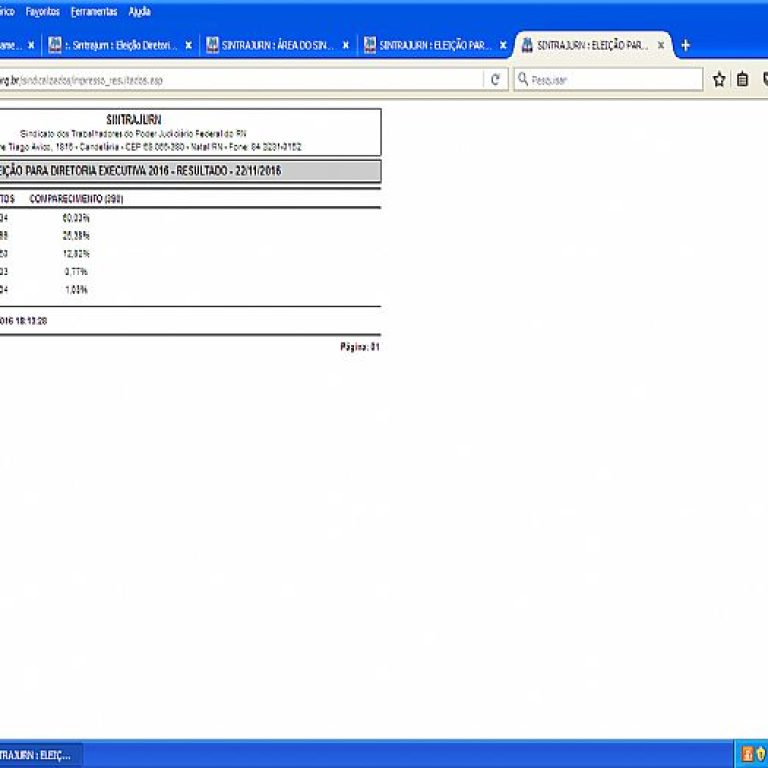The height and width of the screenshot is (768, 768).
Task: Click the COMPARECIMENTO column header
Action: 76,199
